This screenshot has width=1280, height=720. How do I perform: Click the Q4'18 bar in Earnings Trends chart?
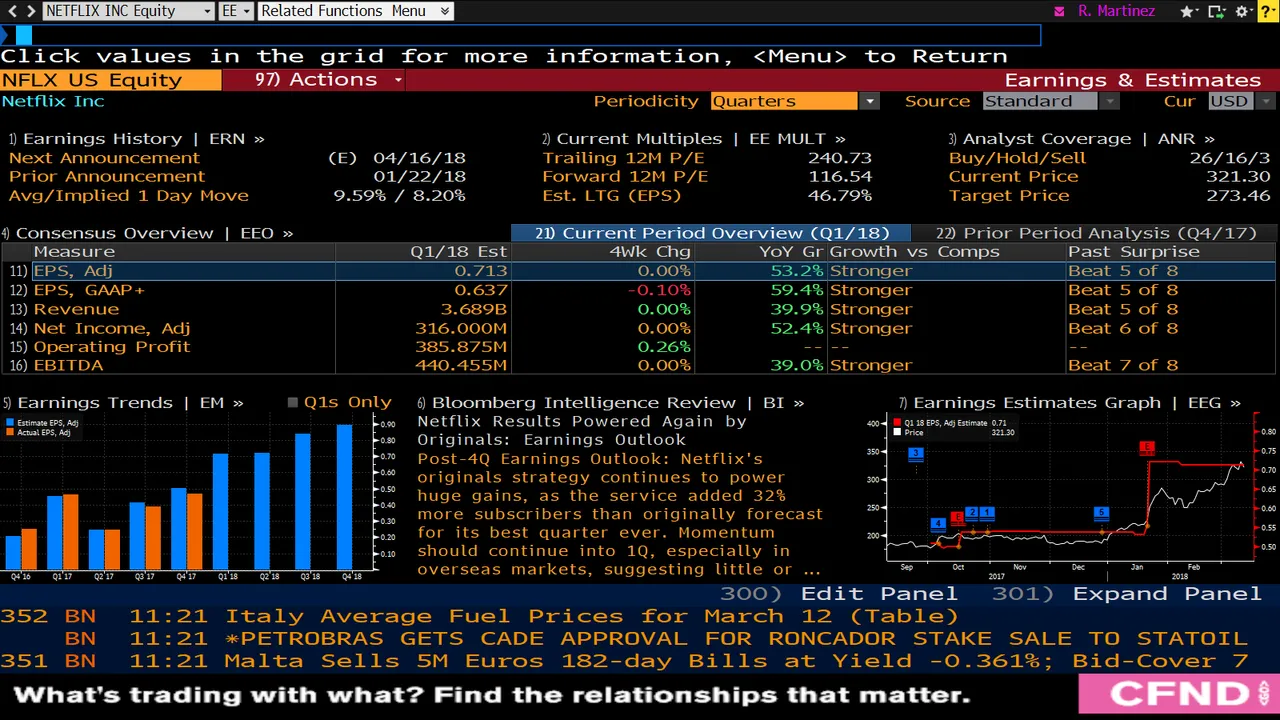click(x=344, y=496)
